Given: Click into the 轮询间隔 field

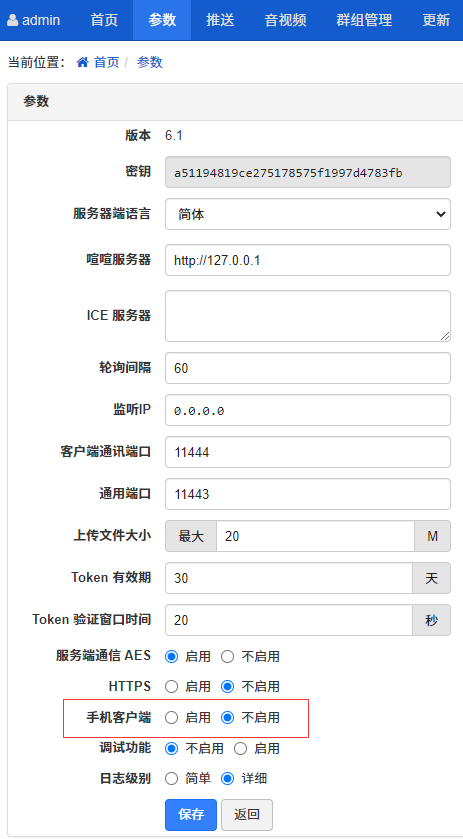Looking at the screenshot, I should pos(308,368).
